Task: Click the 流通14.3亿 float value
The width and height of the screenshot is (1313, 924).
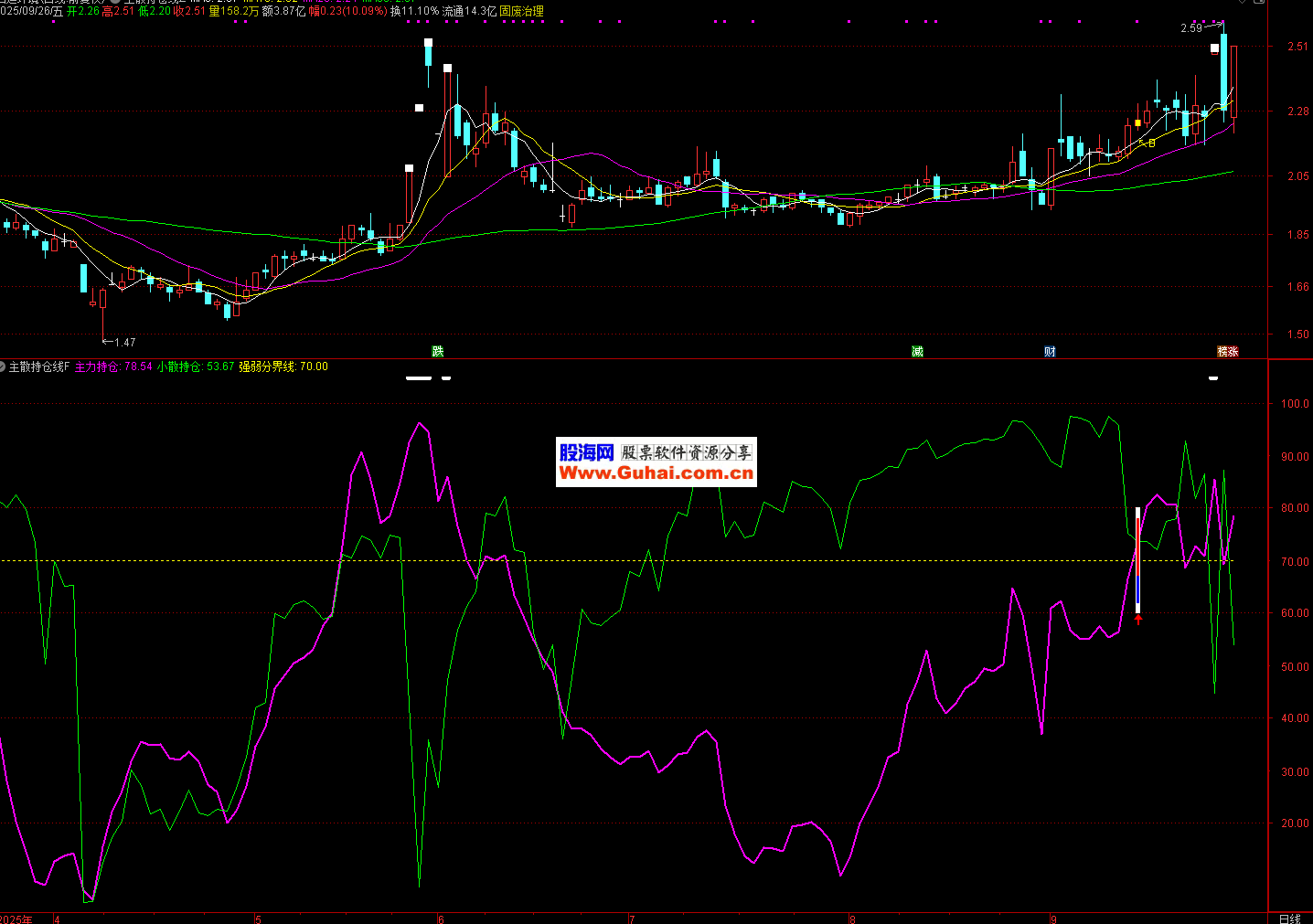Action: click(469, 11)
